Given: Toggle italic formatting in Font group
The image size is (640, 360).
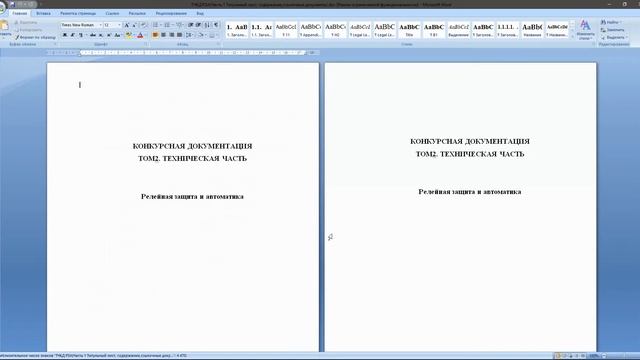Looking at the screenshot, I should click(73, 35).
